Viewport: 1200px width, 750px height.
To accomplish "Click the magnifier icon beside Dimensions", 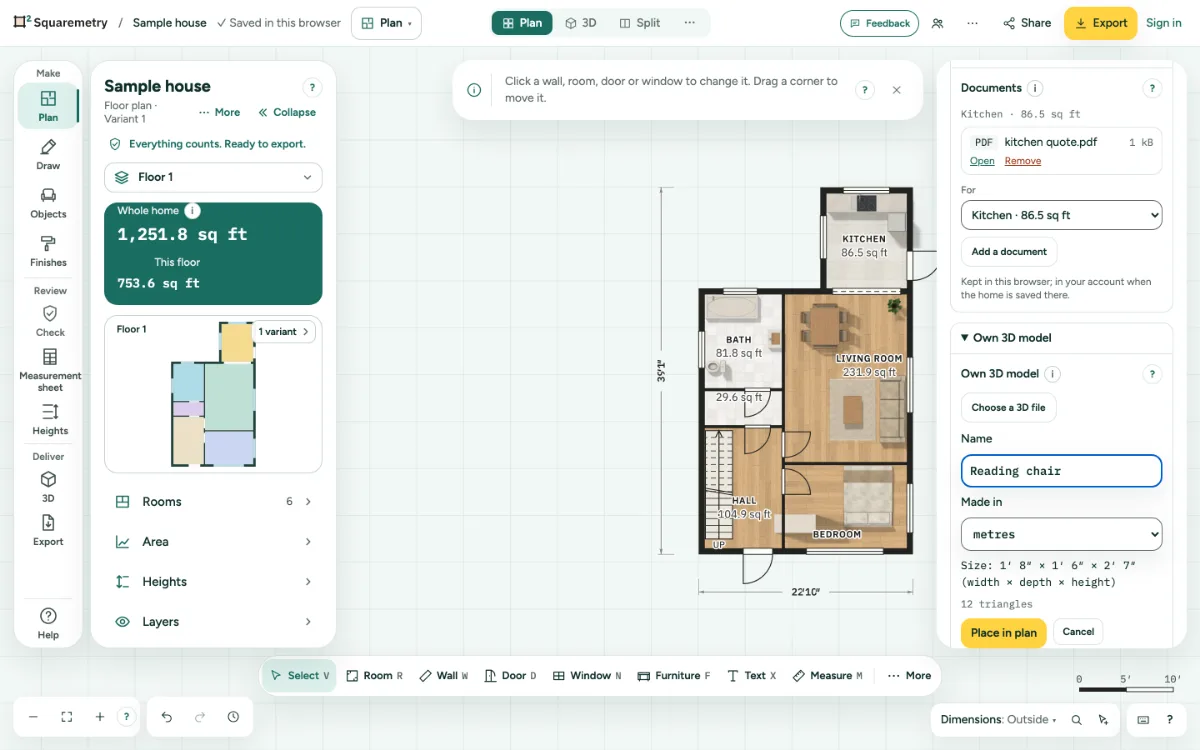I will click(x=1077, y=720).
